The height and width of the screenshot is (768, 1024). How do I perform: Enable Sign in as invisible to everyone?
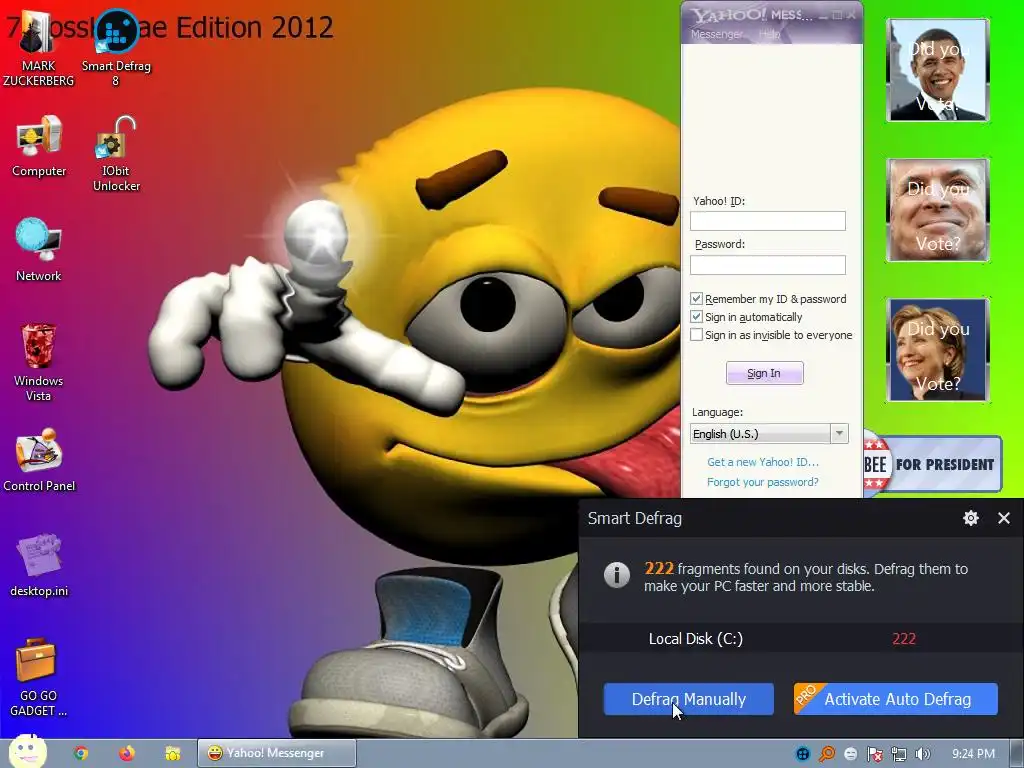[696, 334]
